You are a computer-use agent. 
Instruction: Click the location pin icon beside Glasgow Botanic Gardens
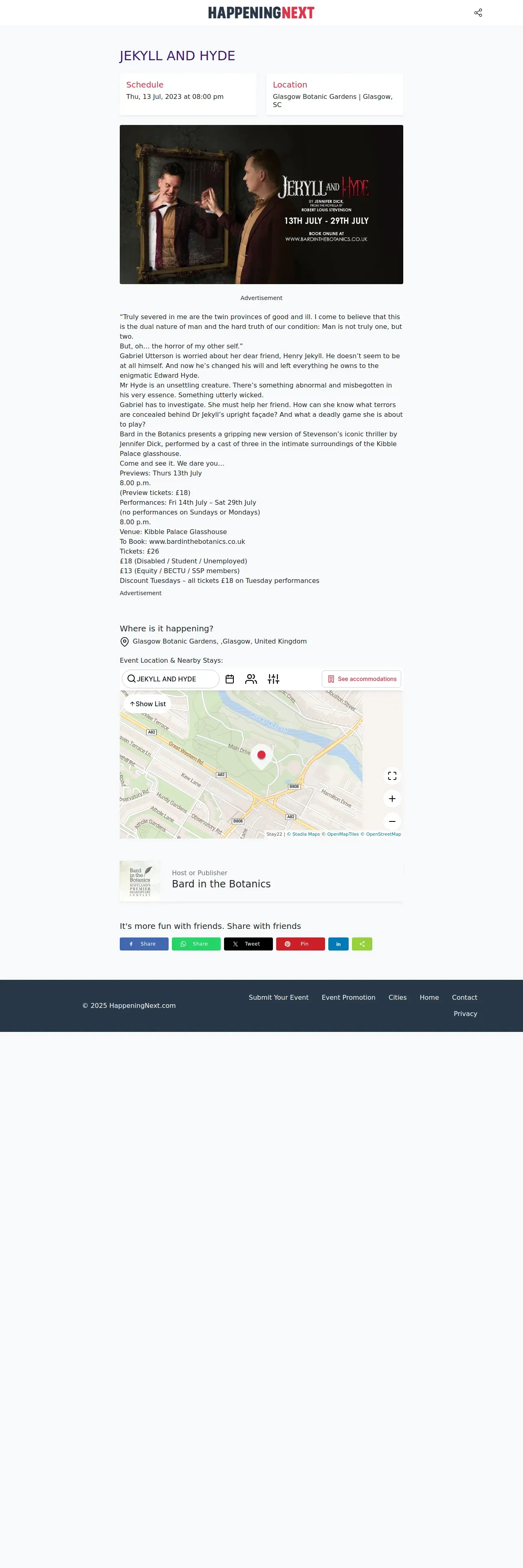pyautogui.click(x=125, y=642)
